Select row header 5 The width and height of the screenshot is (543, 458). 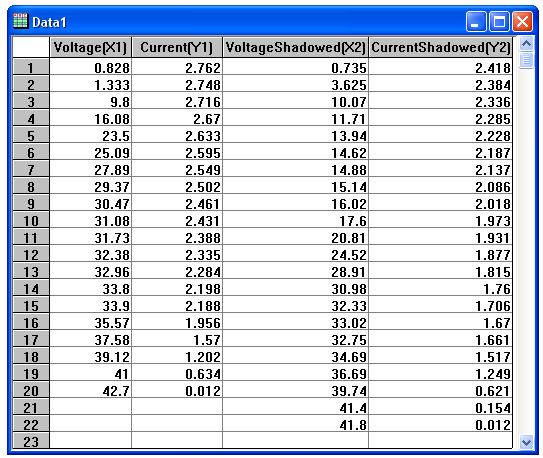click(31, 135)
